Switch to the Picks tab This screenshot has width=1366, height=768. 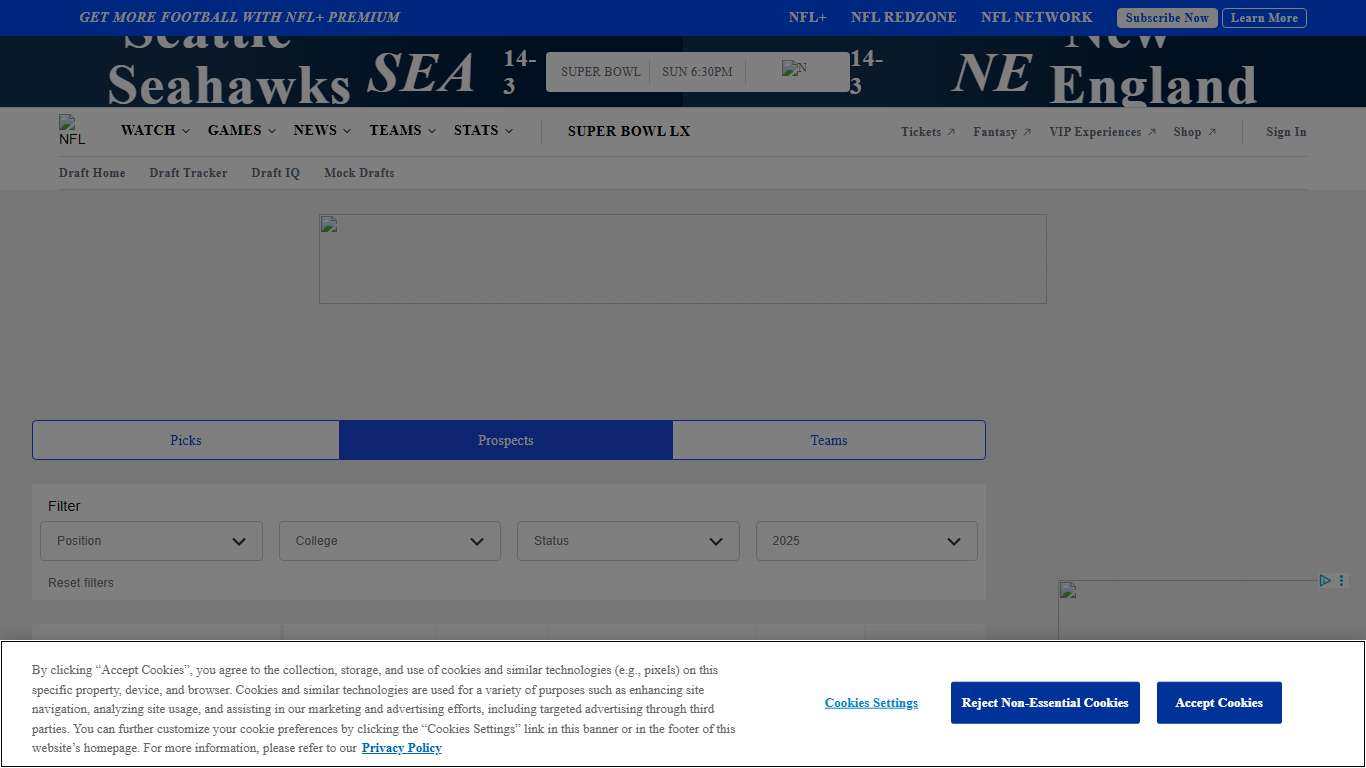[185, 440]
